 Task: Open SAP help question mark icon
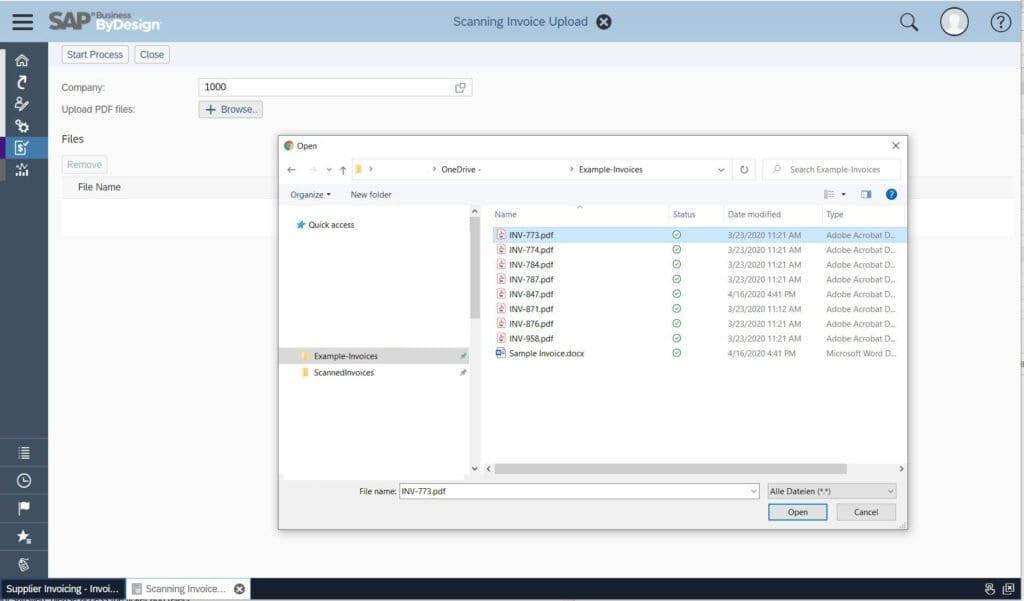tap(1000, 22)
